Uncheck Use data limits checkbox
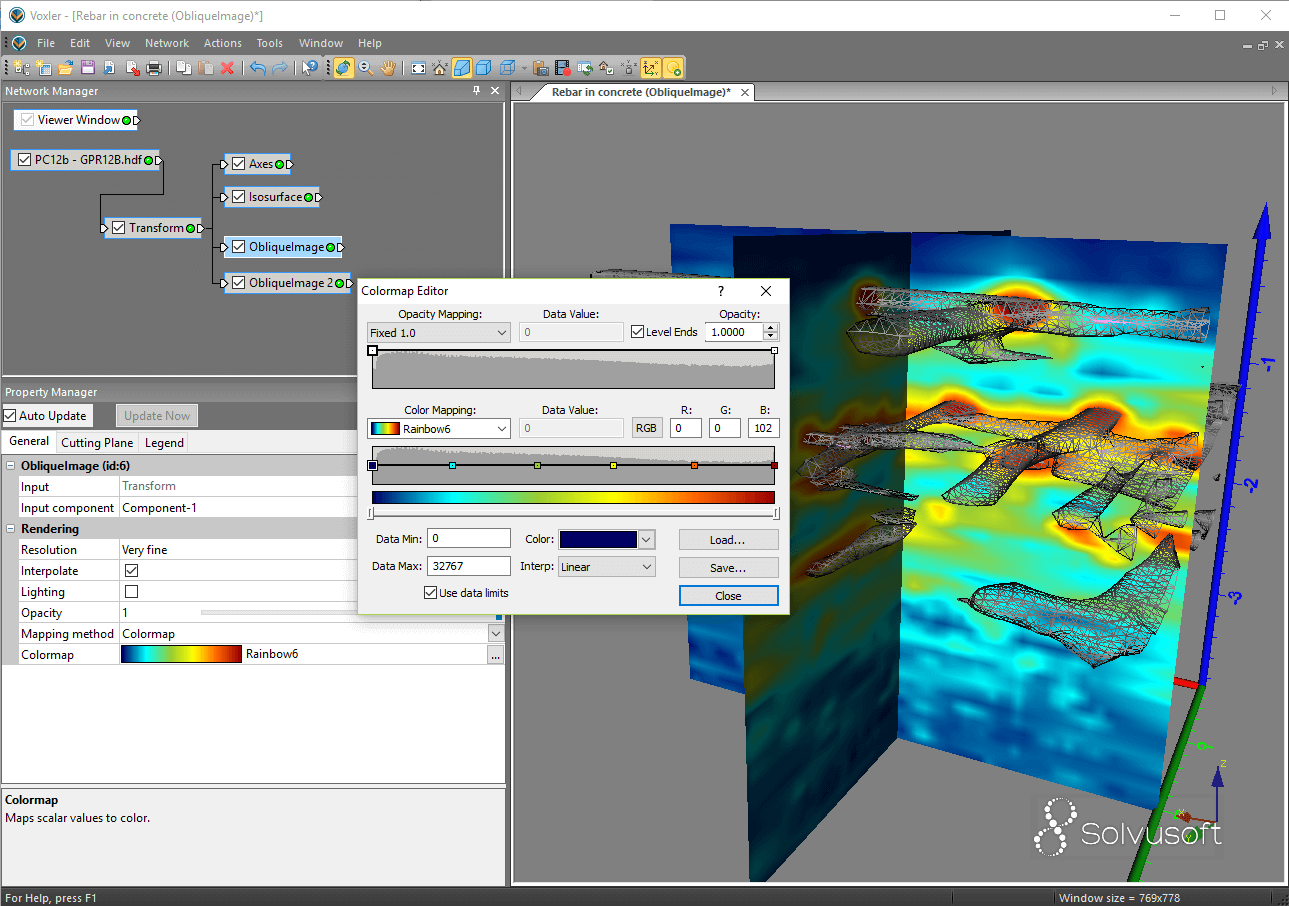Viewport: 1289px width, 906px height. point(430,593)
